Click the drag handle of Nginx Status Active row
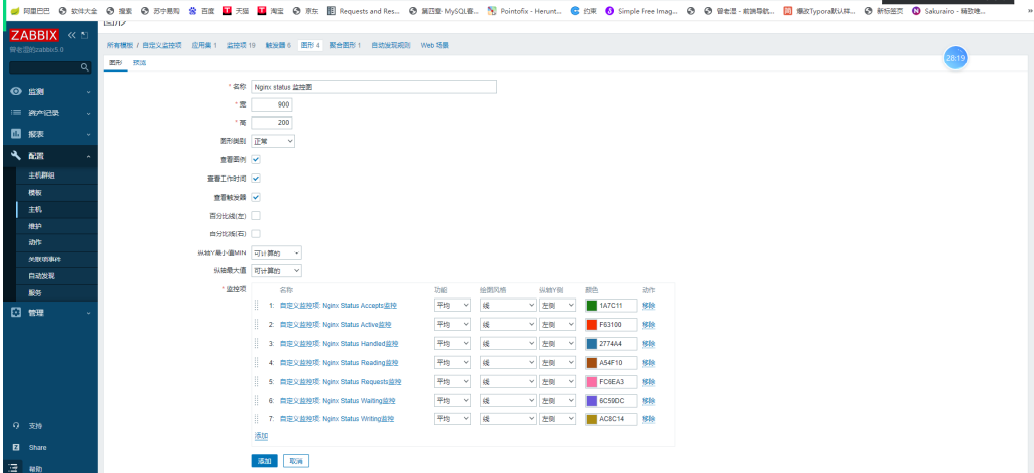1034x473 pixels. 257,325
